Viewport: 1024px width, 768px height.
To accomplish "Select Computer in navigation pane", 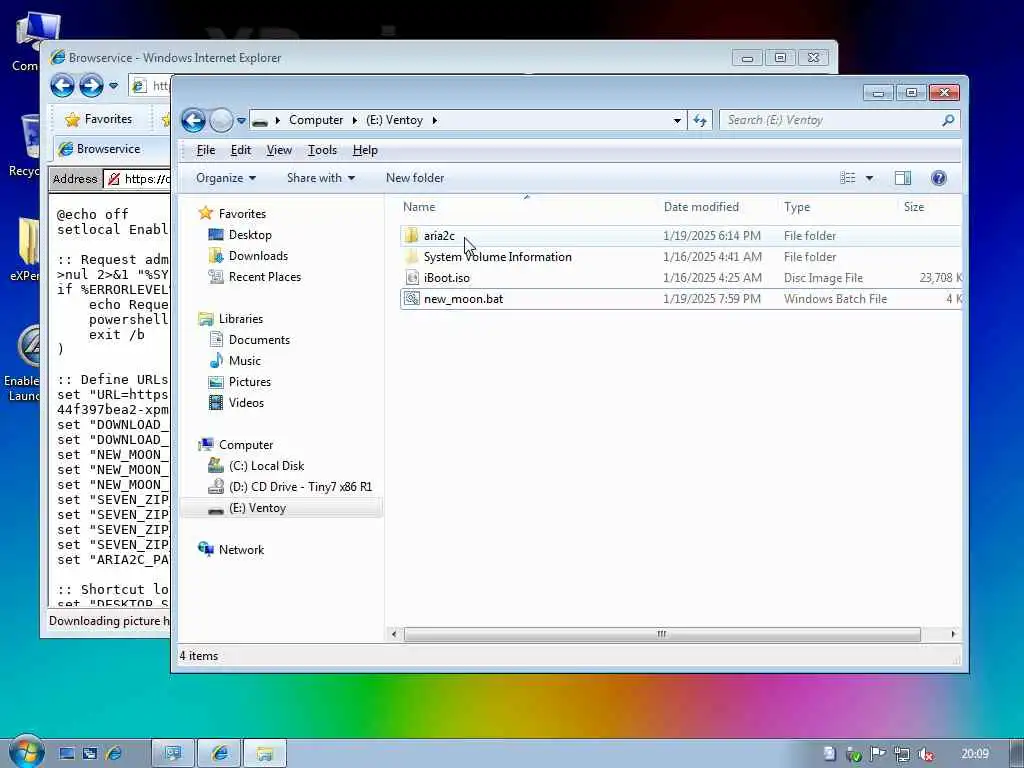I will pyautogui.click(x=246, y=445).
